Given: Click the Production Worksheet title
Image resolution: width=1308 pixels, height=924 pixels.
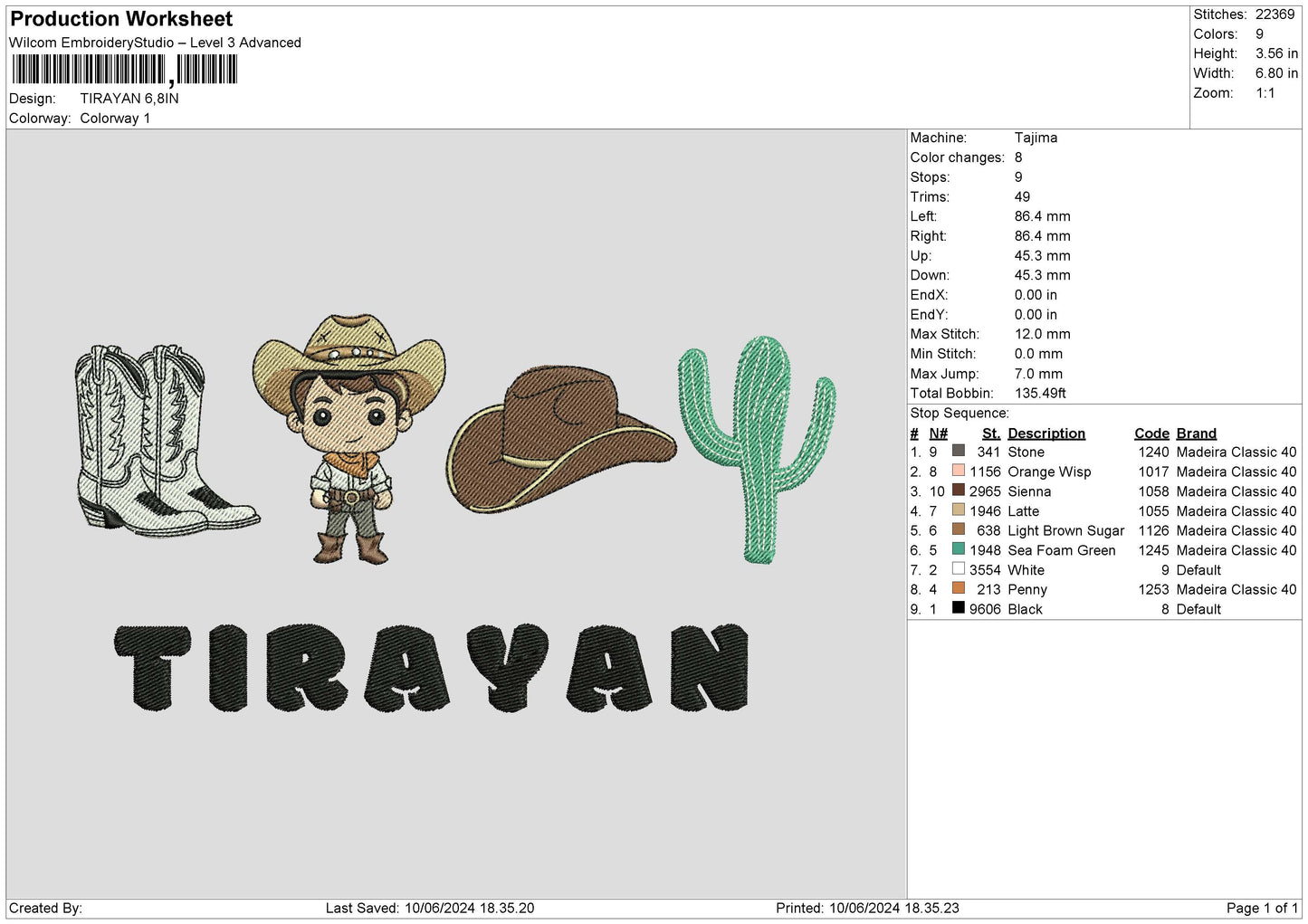Looking at the screenshot, I should coord(121,19).
